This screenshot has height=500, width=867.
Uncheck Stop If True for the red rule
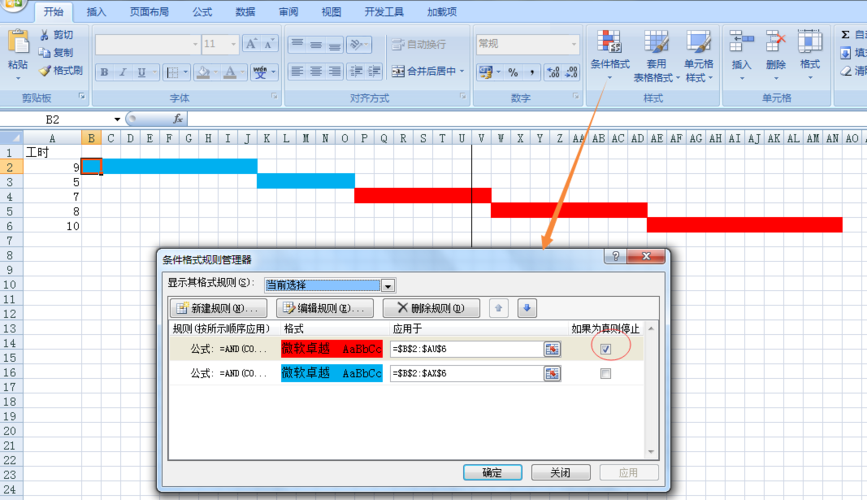605,349
